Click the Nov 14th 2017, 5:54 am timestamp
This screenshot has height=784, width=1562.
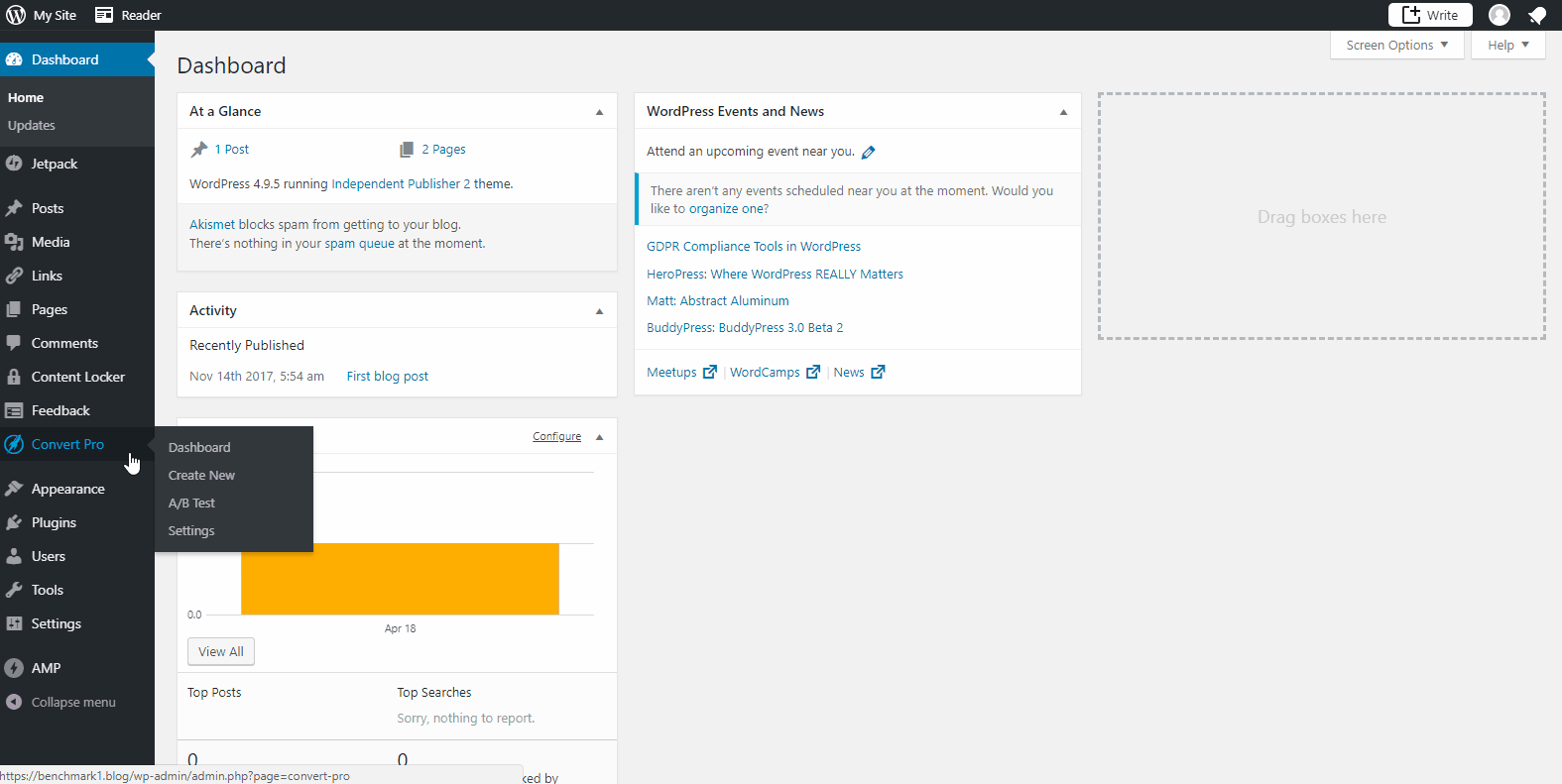point(257,377)
